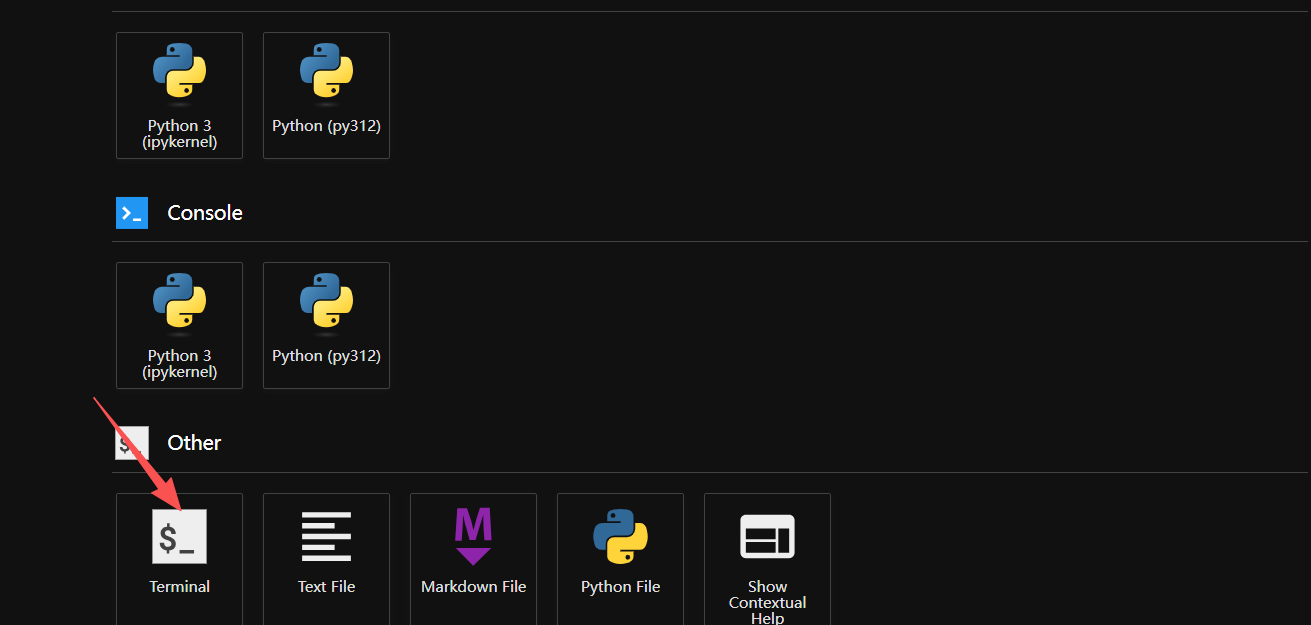Click the Terminal card label

[180, 587]
